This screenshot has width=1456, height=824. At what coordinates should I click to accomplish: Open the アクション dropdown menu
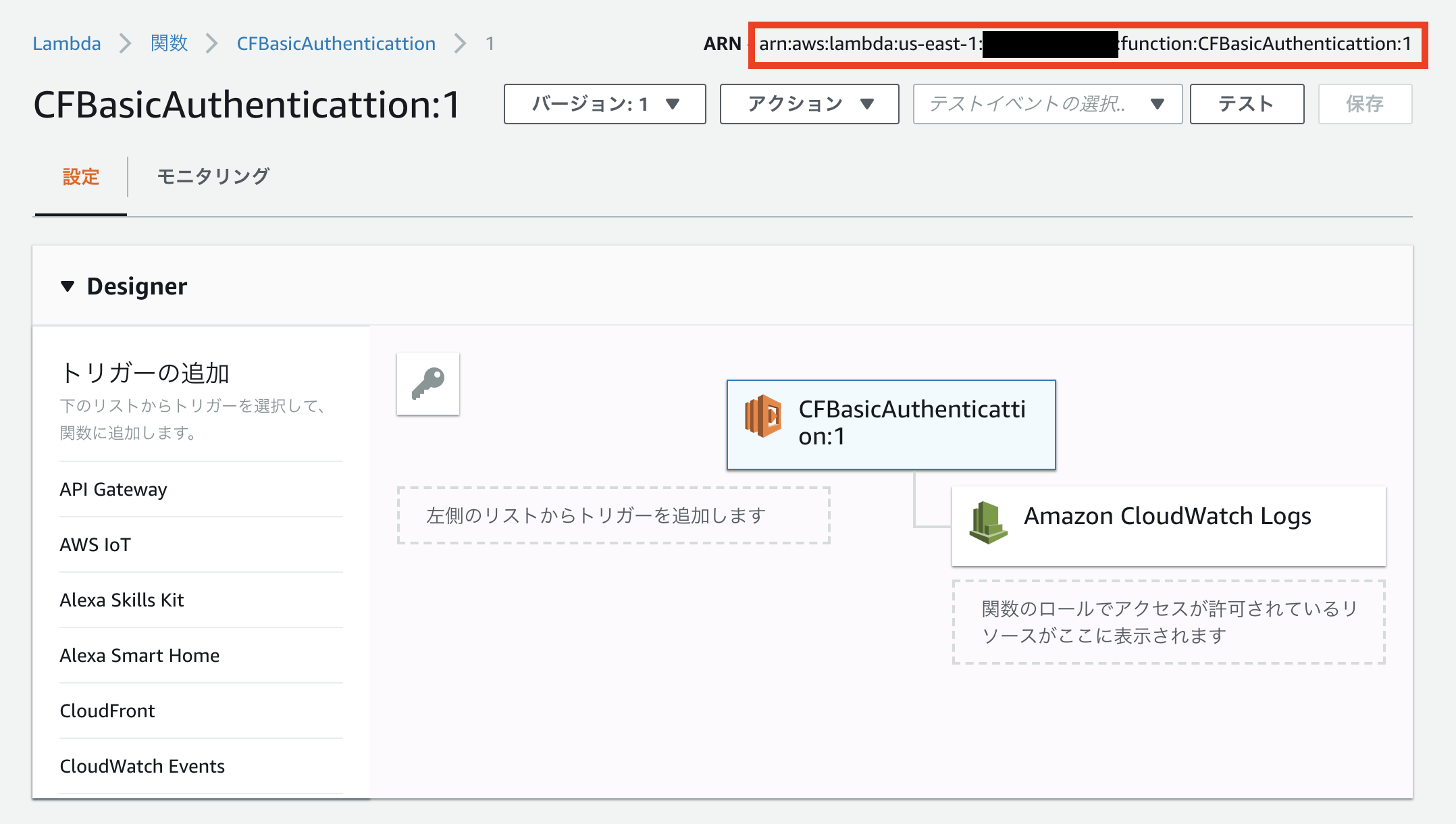pos(809,104)
